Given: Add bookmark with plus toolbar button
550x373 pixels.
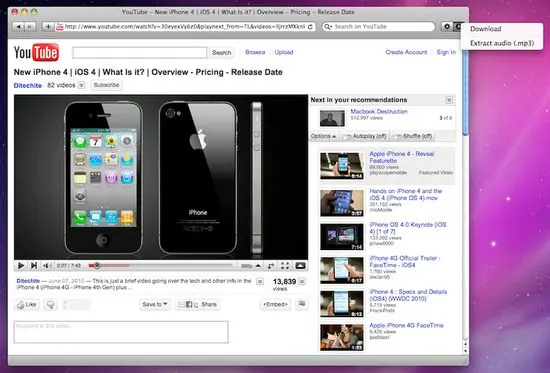Looking at the screenshot, I should [x=48, y=27].
